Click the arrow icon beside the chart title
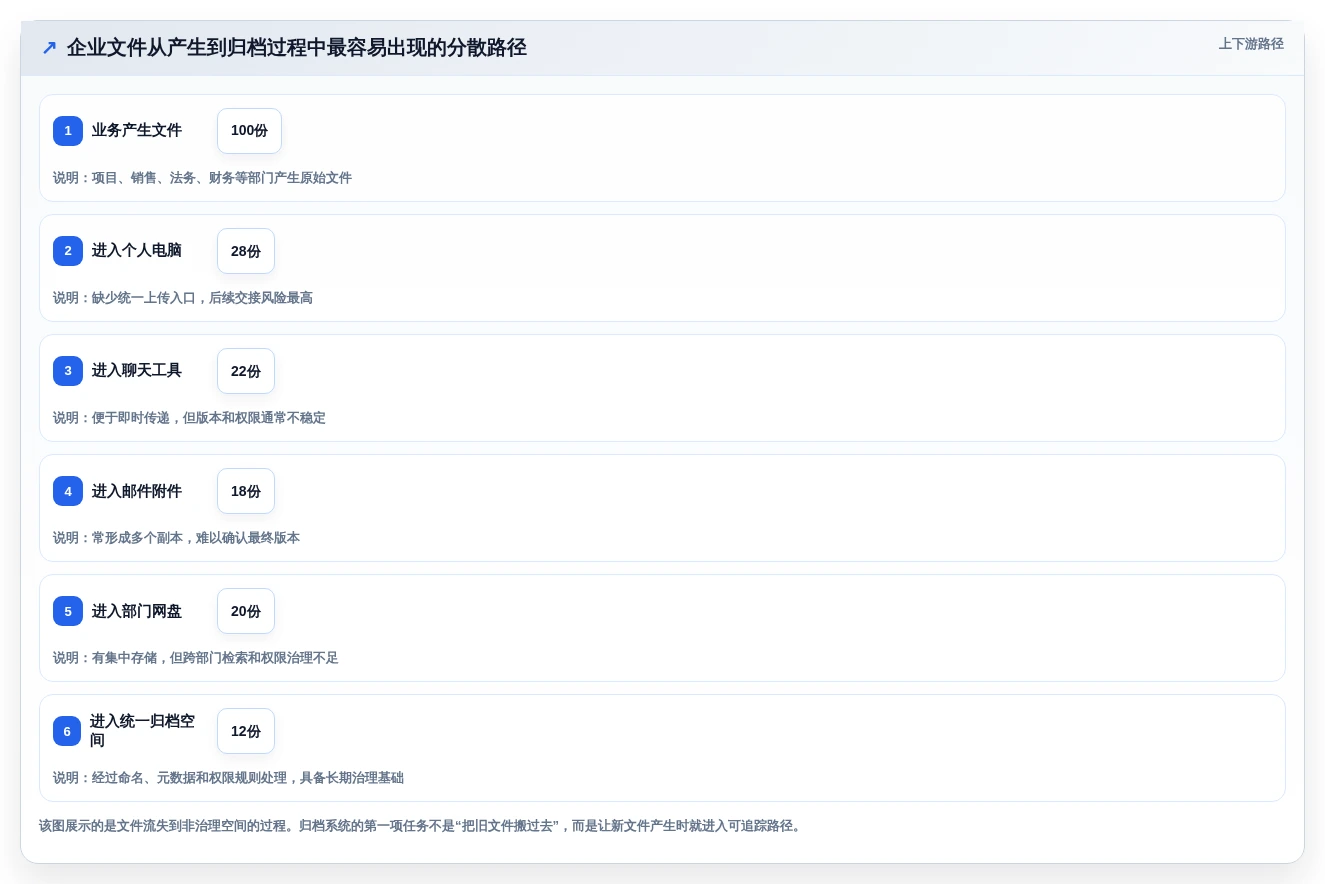 tap(49, 48)
